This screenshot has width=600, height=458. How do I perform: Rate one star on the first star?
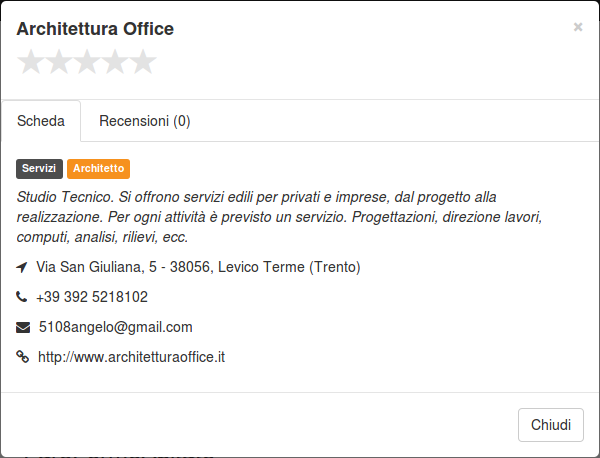tap(31, 62)
